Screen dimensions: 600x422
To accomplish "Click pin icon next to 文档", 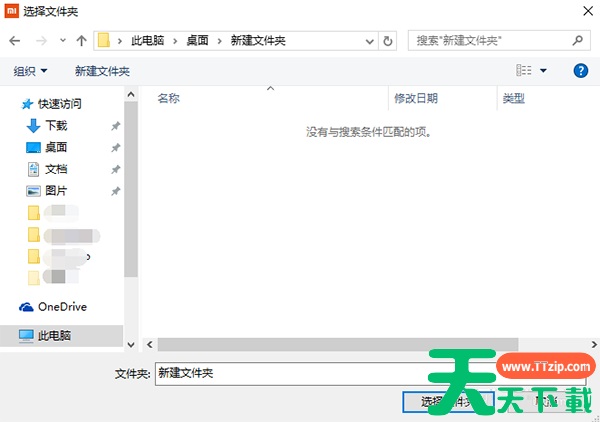I will point(116,169).
